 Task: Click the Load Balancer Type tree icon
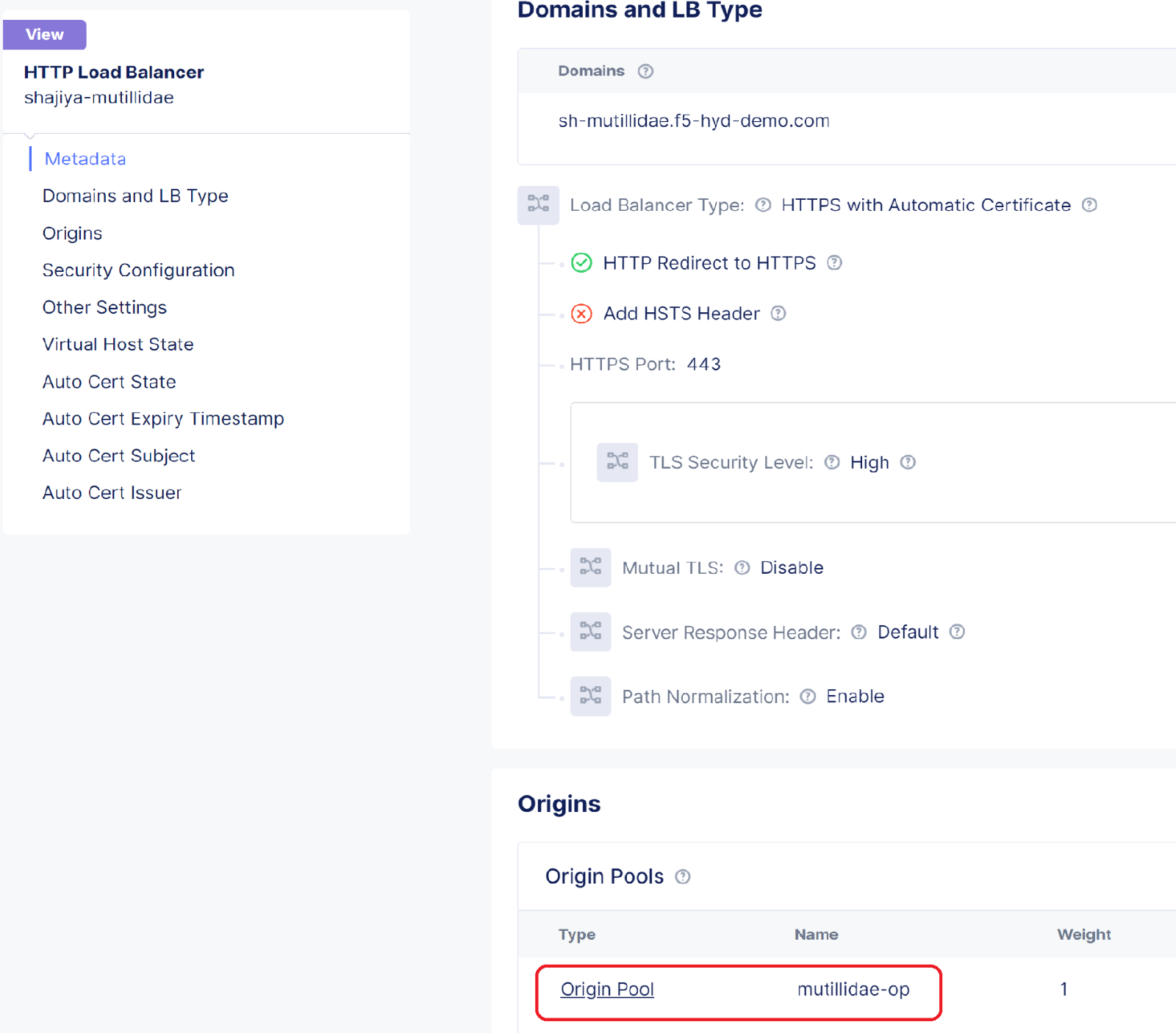click(x=538, y=205)
